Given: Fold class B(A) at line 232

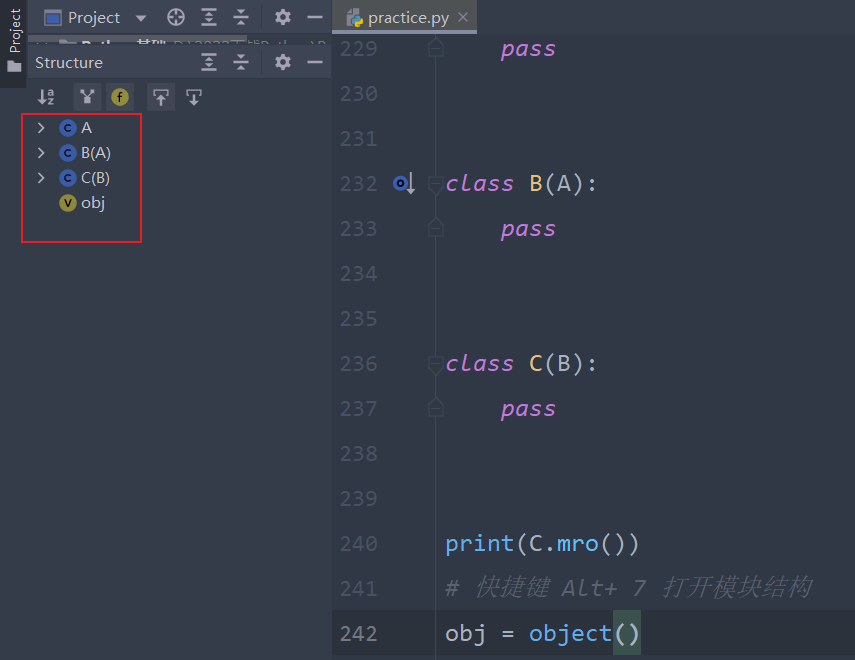Looking at the screenshot, I should click(435, 184).
